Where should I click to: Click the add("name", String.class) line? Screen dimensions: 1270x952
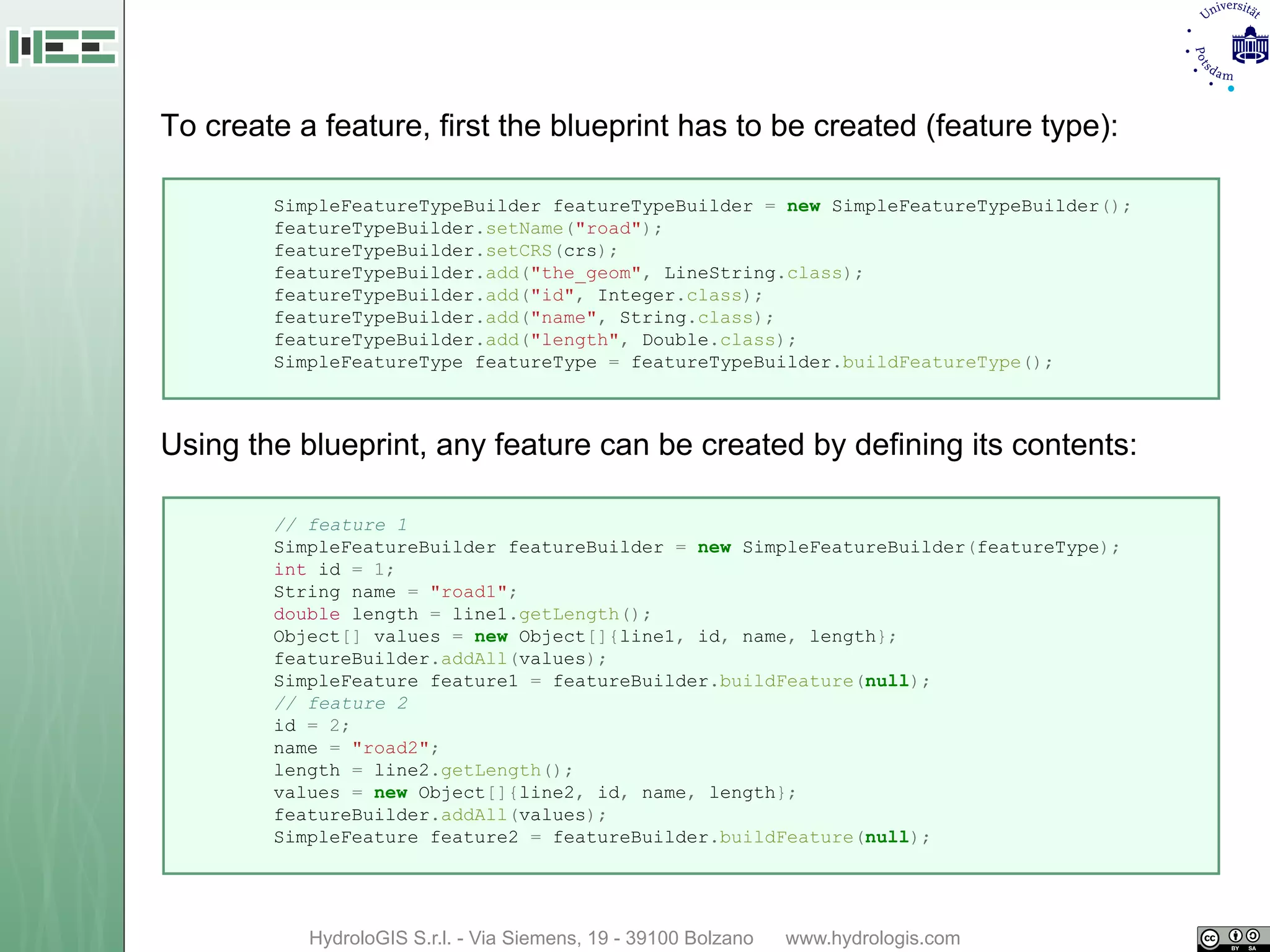coord(524,318)
